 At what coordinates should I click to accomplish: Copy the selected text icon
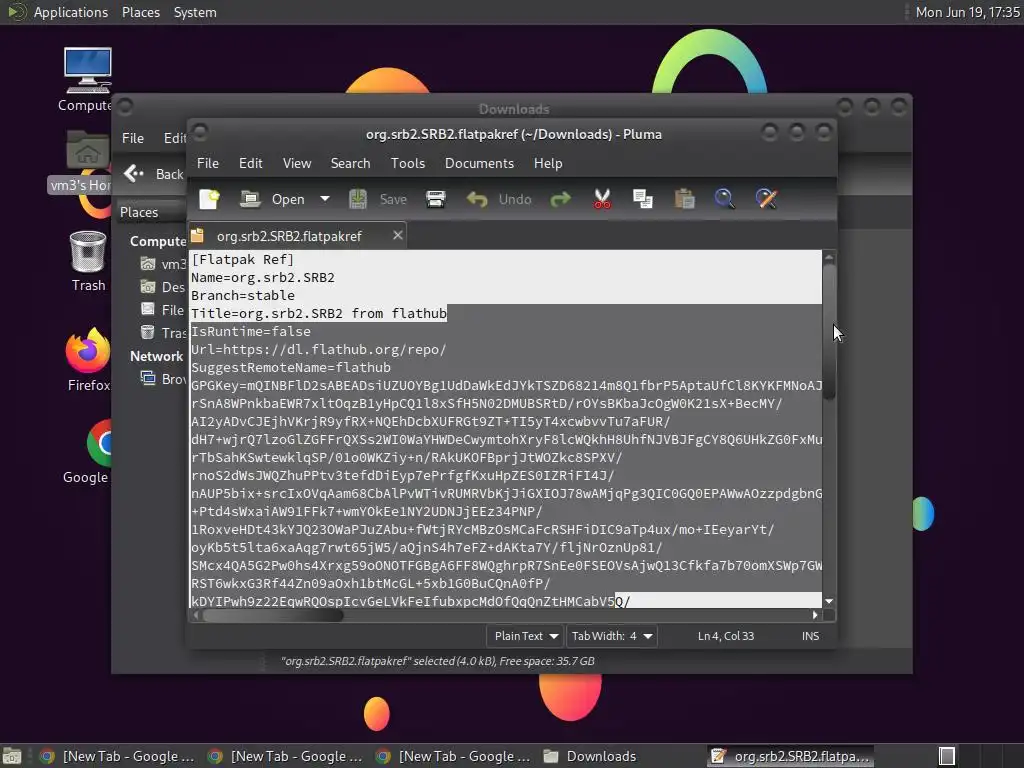pyautogui.click(x=643, y=199)
